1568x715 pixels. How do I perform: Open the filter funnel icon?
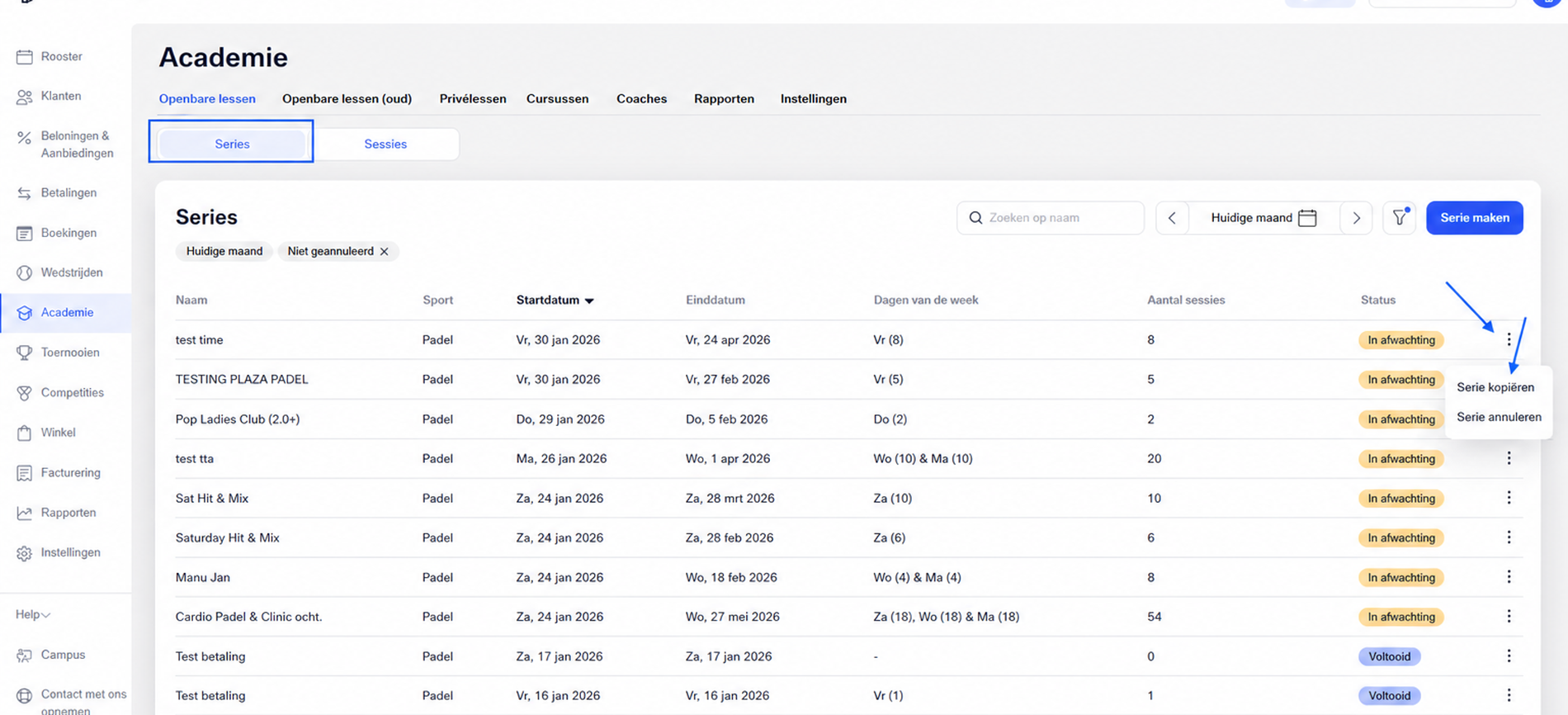[x=1400, y=218]
